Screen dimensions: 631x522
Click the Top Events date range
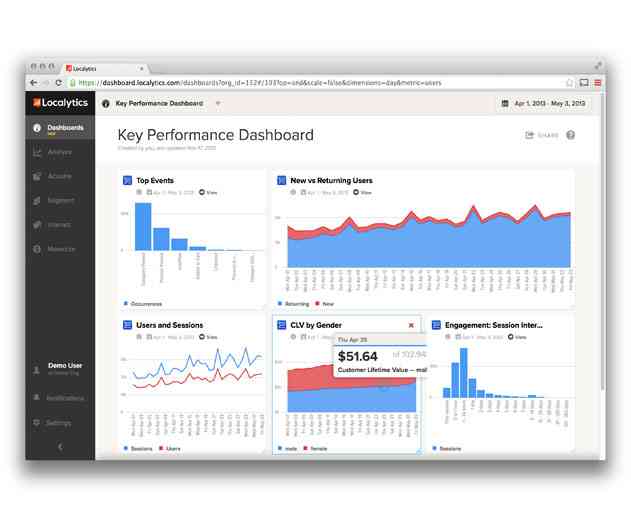pyautogui.click(x=170, y=192)
